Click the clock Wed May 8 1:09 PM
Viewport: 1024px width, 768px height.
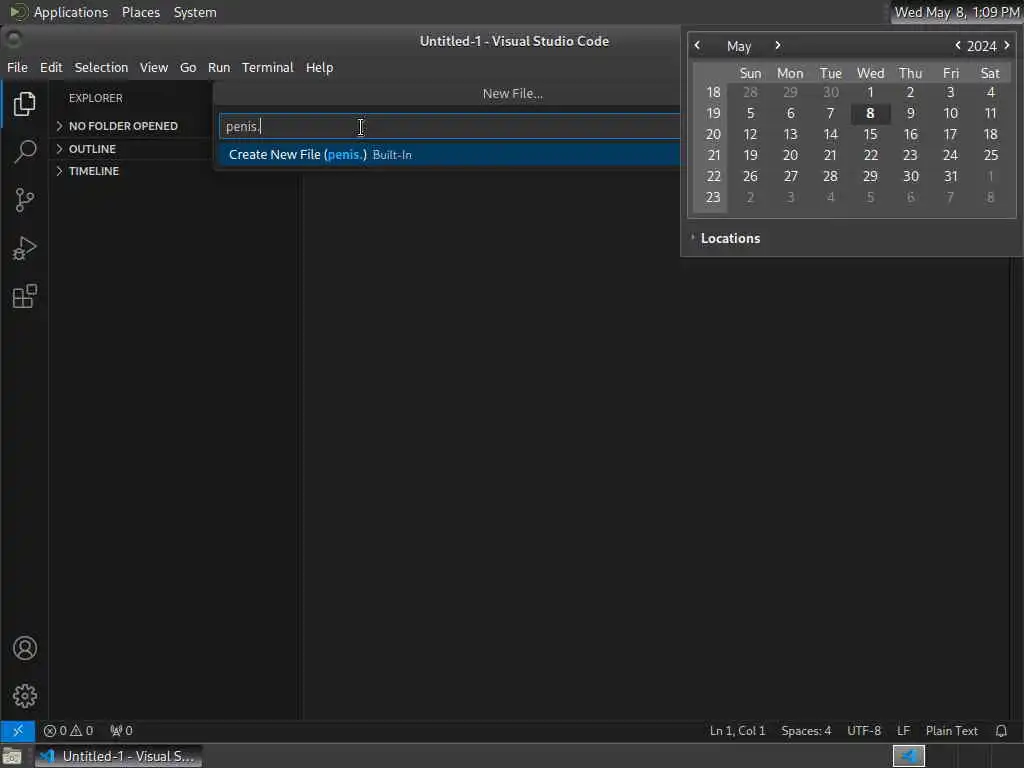coord(957,12)
